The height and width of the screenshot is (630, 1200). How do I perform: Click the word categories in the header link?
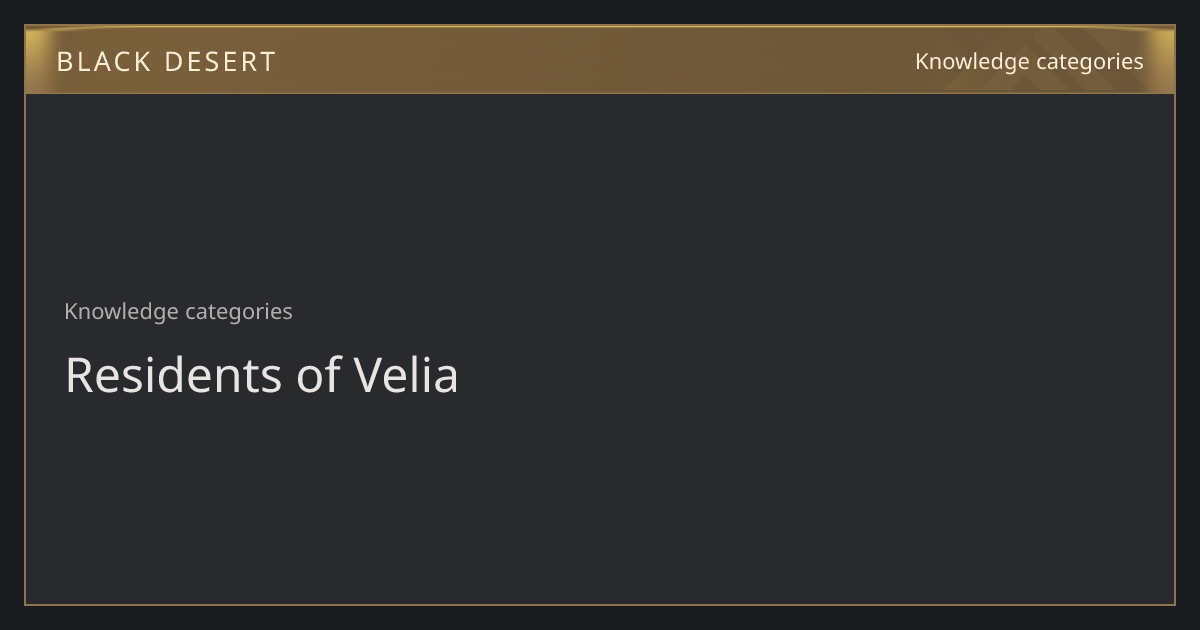1090,62
